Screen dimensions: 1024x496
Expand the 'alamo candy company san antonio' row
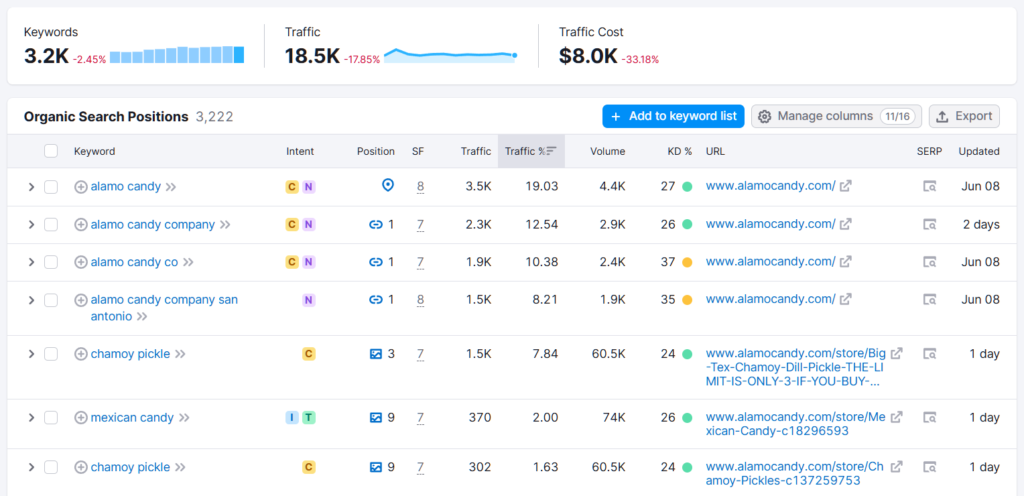[x=31, y=300]
